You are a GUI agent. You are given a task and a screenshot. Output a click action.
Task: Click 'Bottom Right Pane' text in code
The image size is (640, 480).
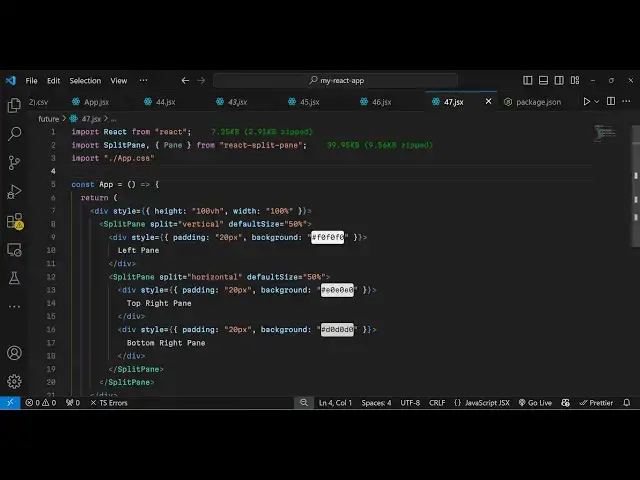coord(166,343)
